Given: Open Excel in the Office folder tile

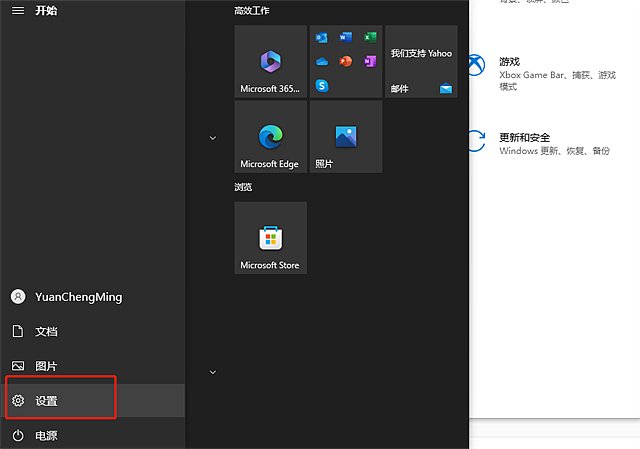Looking at the screenshot, I should point(370,38).
